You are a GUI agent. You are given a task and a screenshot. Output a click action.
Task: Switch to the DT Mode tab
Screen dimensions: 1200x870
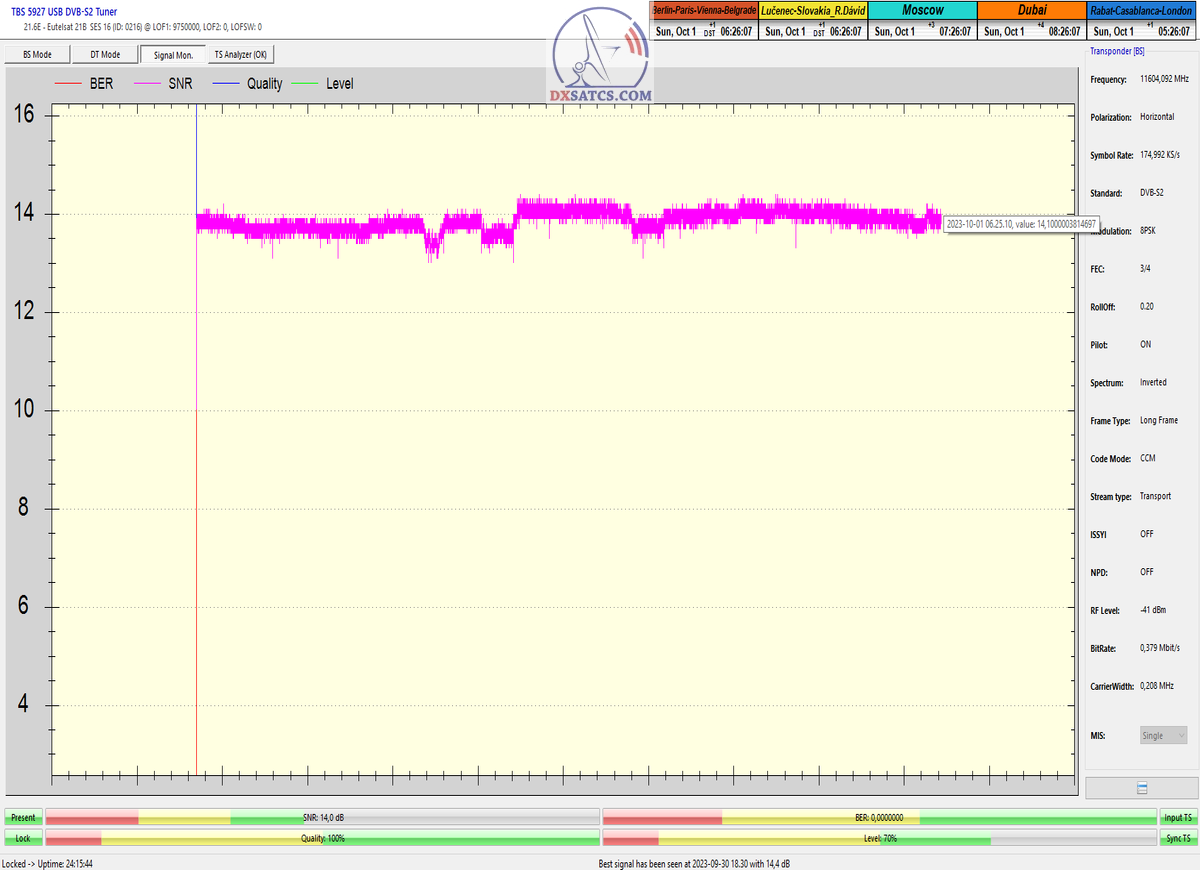(x=105, y=55)
